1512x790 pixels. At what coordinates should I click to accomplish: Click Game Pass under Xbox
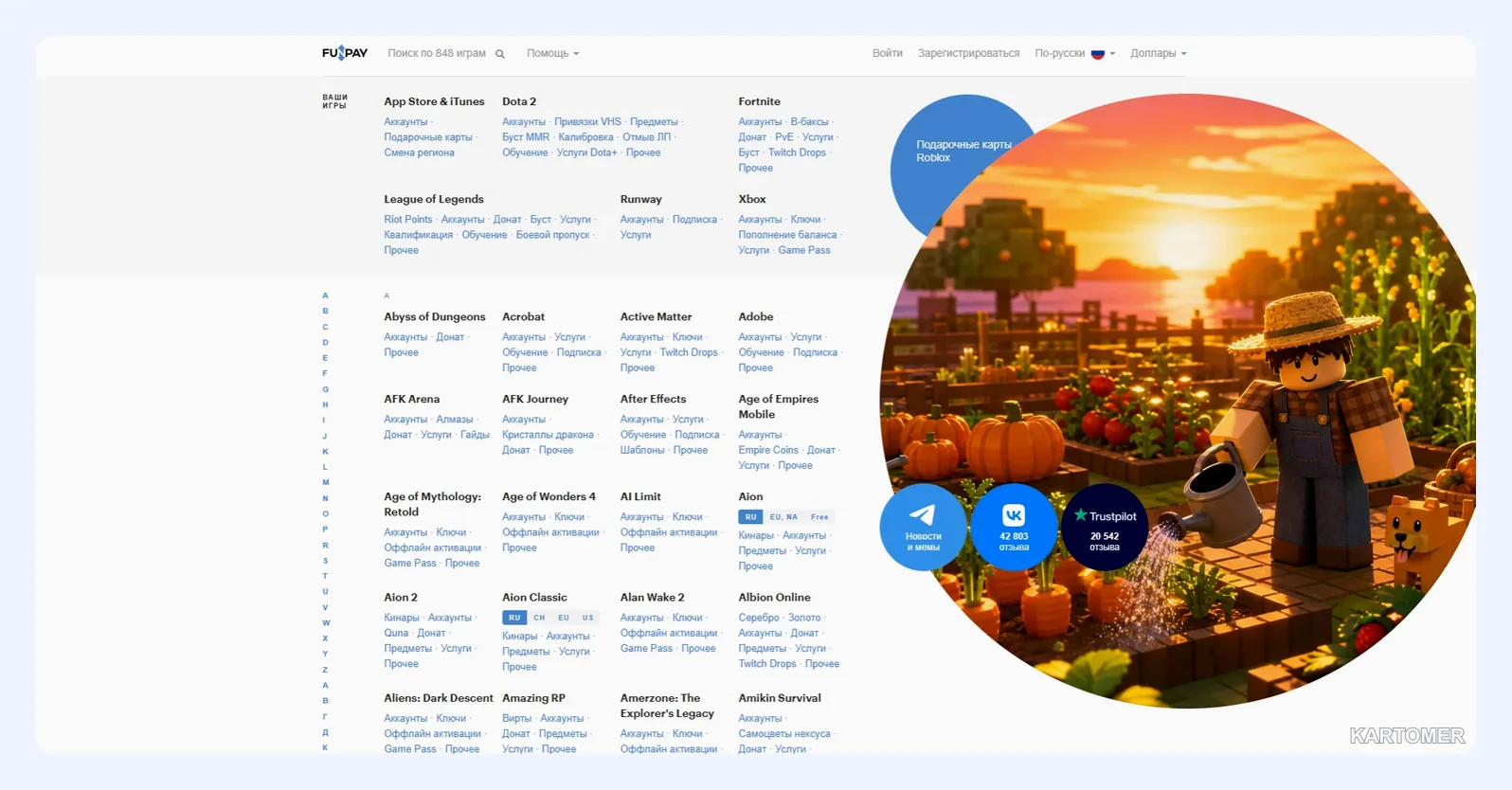coord(804,250)
